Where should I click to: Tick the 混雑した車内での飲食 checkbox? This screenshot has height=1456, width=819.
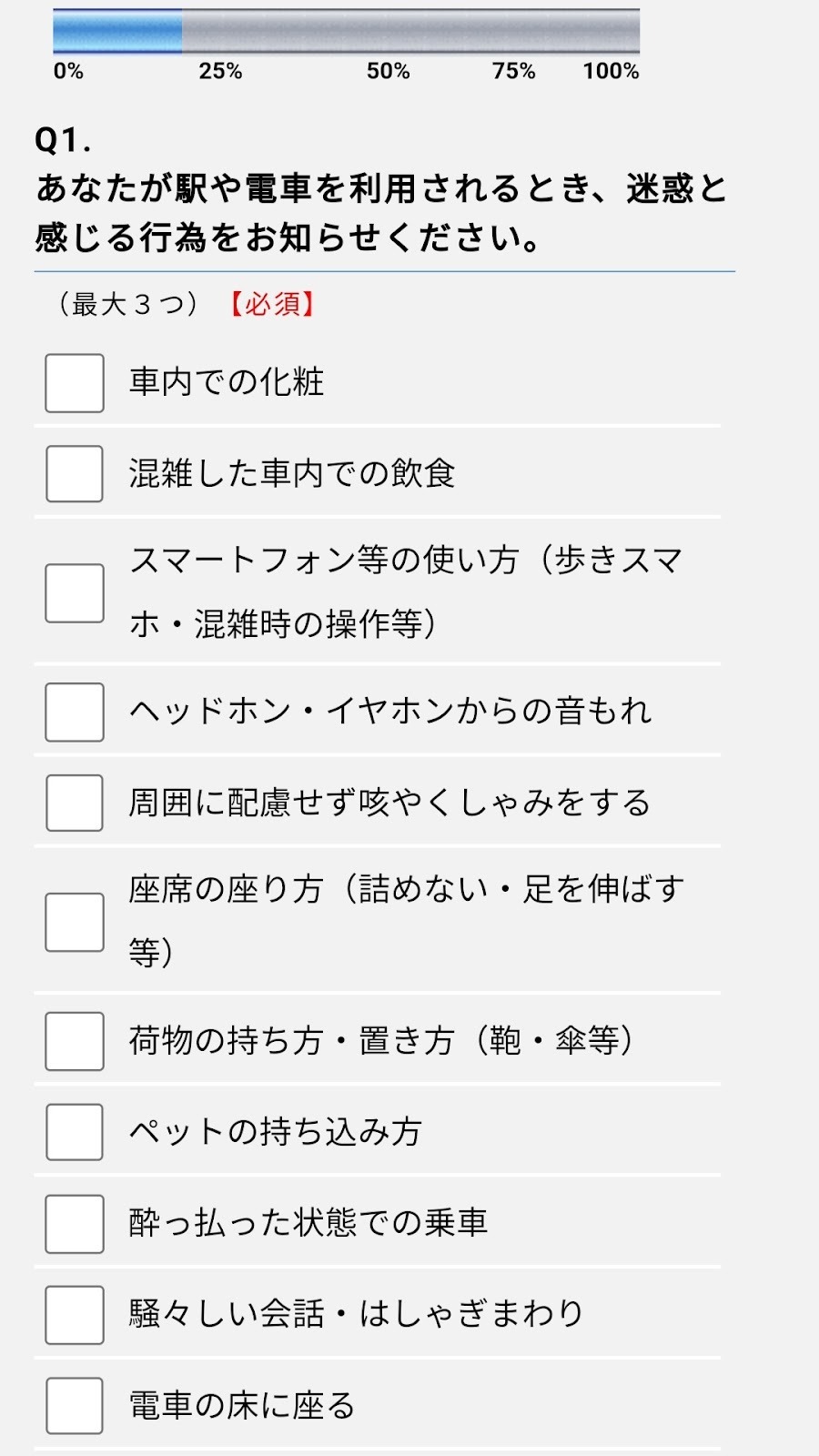75,473
